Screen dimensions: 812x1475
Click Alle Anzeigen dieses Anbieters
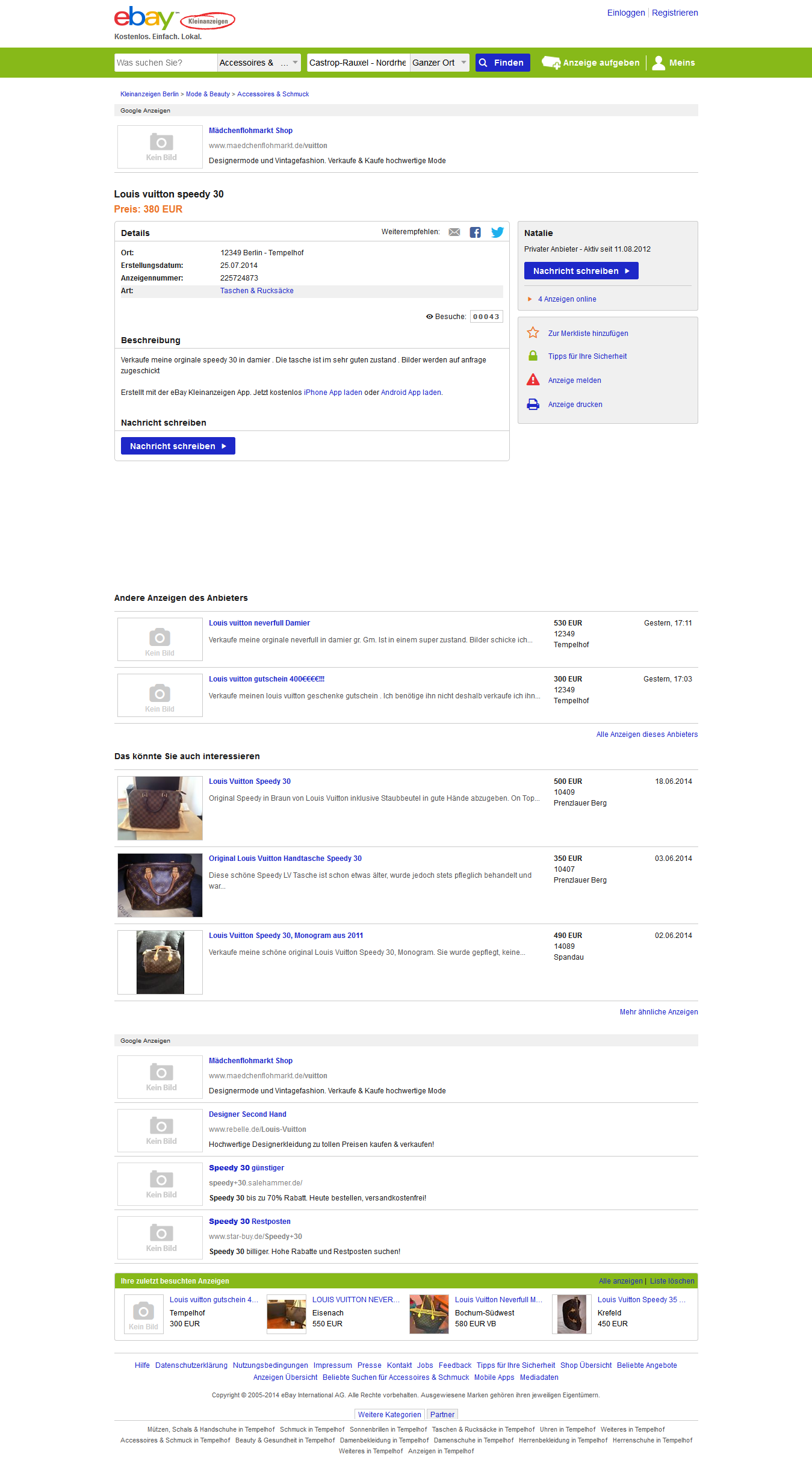coord(647,734)
